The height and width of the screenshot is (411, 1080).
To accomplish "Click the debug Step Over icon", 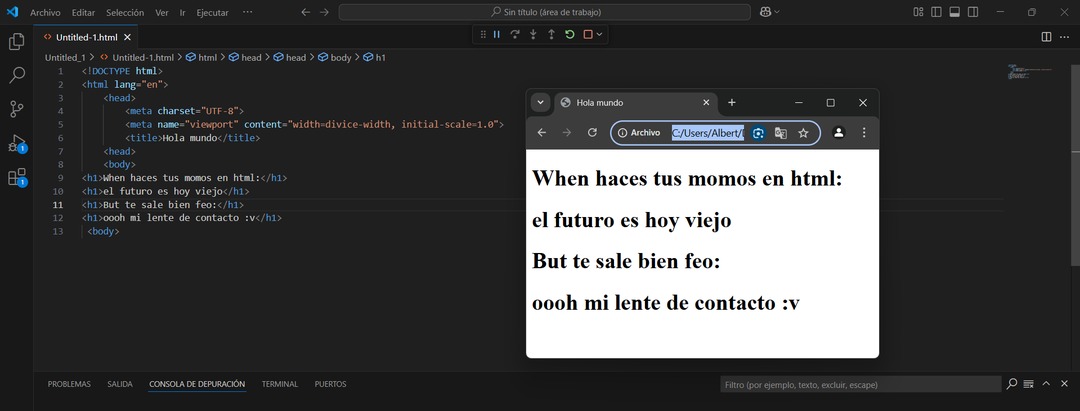I will (515, 34).
